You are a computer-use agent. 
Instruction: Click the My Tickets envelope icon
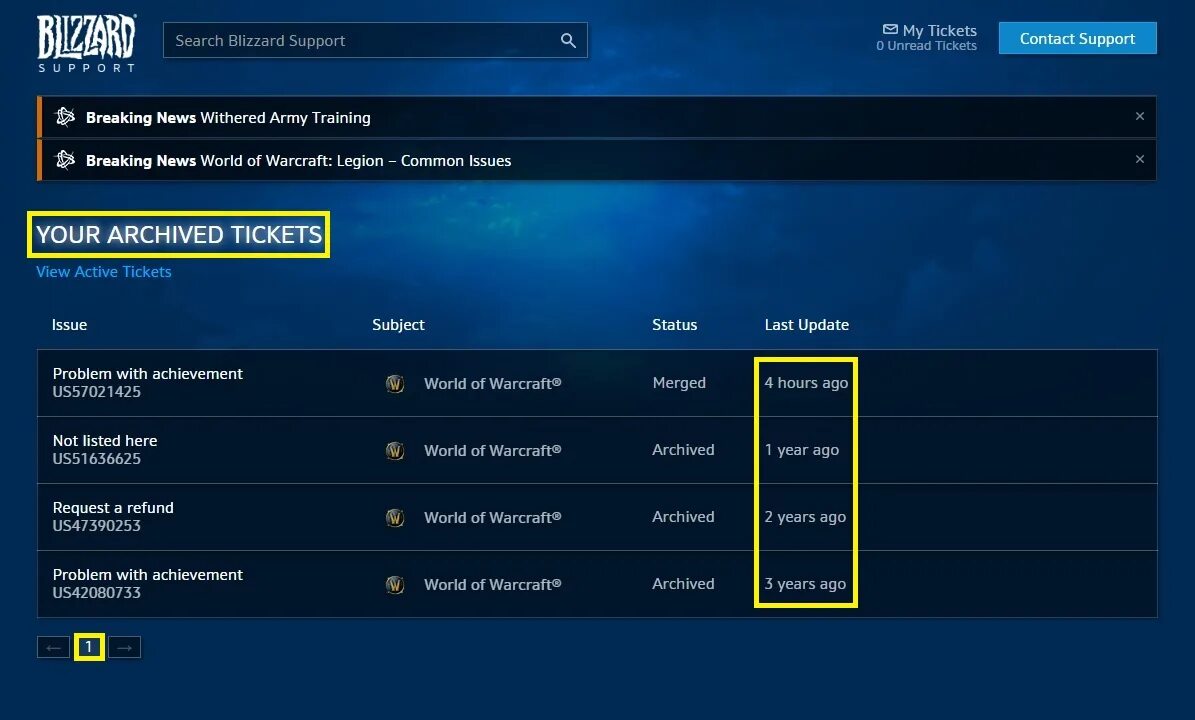click(x=889, y=30)
